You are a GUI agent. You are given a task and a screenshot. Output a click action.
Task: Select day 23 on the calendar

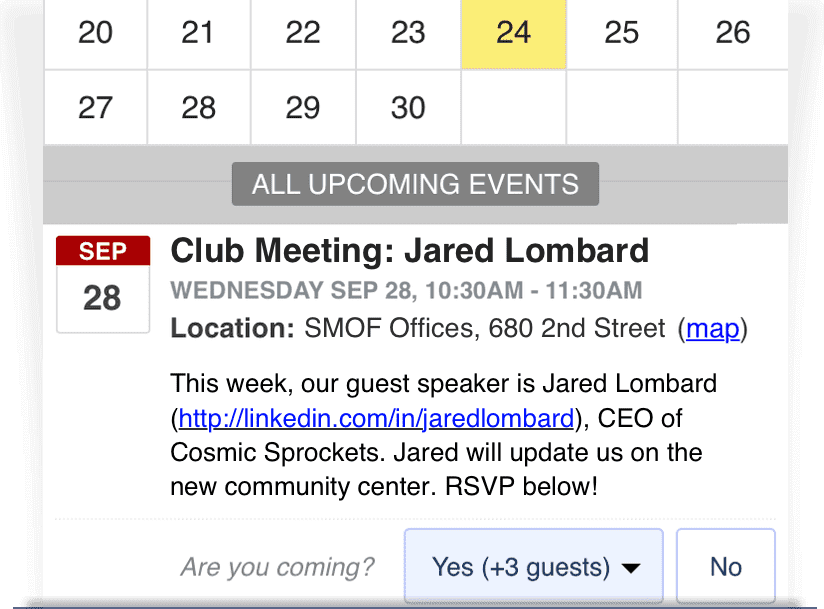coord(408,33)
